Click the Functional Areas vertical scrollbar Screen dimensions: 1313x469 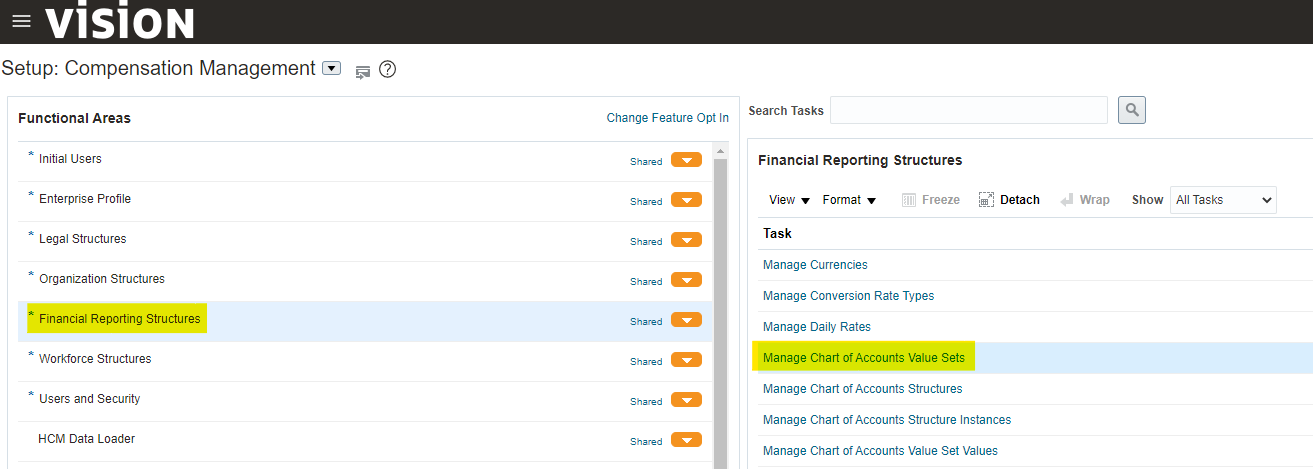(x=719, y=300)
